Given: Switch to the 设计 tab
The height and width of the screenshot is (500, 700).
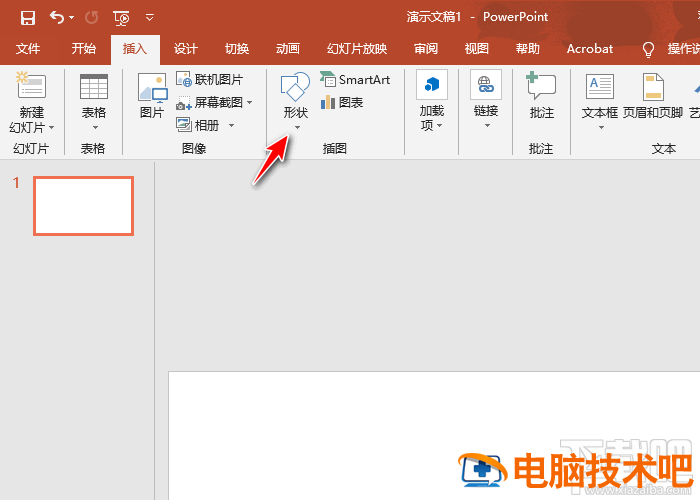Looking at the screenshot, I should pyautogui.click(x=186, y=49).
